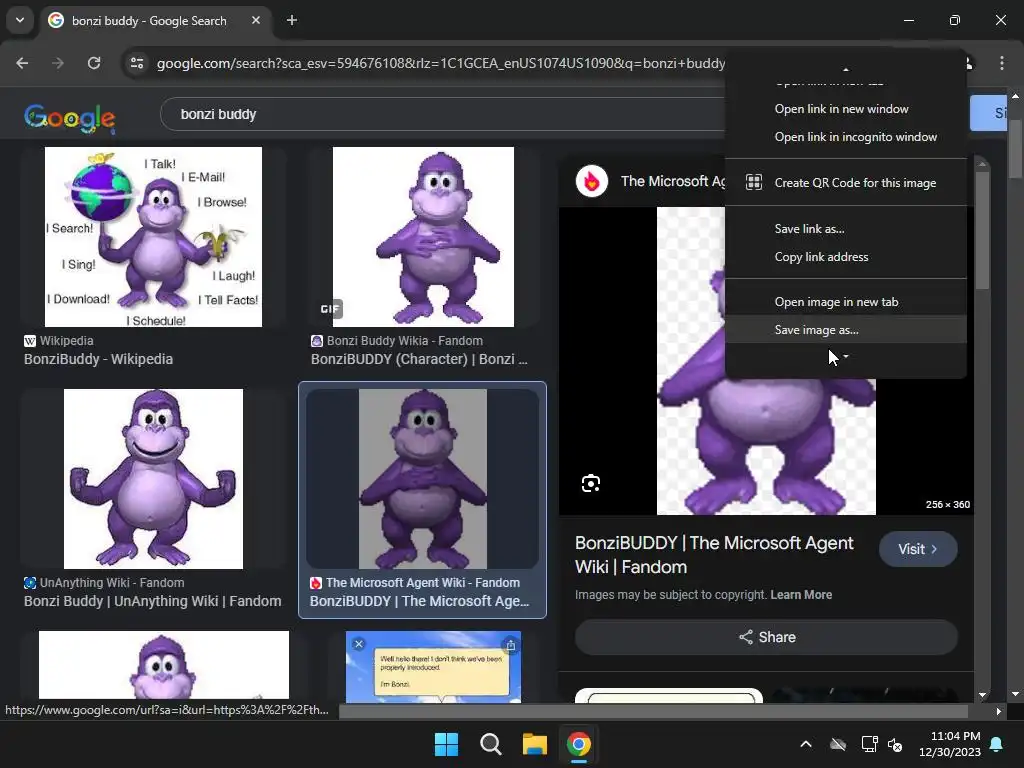Screen dimensions: 1024x768
Task: Open Chrome three-dot menu
Action: [1002, 63]
